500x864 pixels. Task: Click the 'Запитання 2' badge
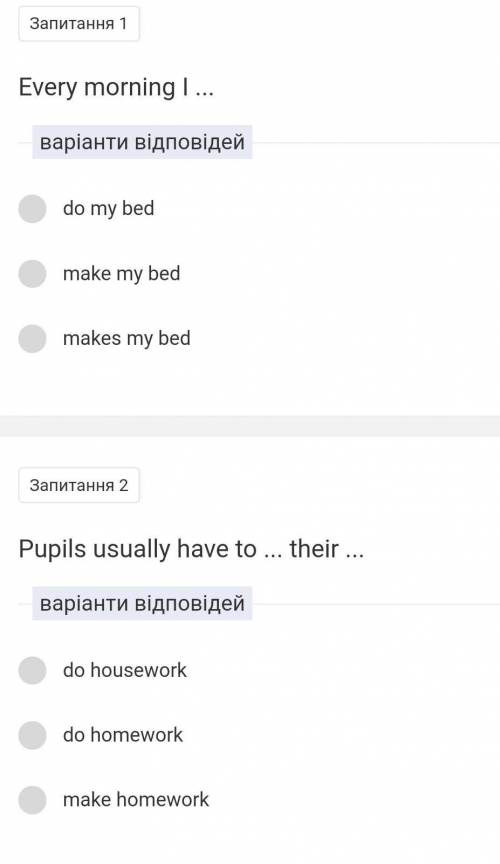(x=79, y=485)
